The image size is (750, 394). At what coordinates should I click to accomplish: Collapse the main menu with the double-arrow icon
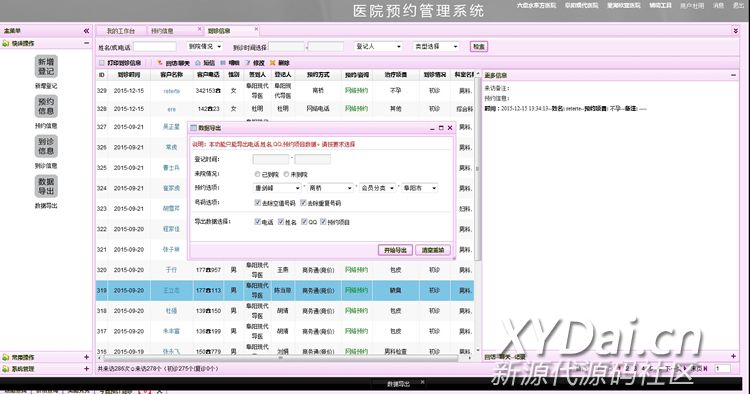86,31
